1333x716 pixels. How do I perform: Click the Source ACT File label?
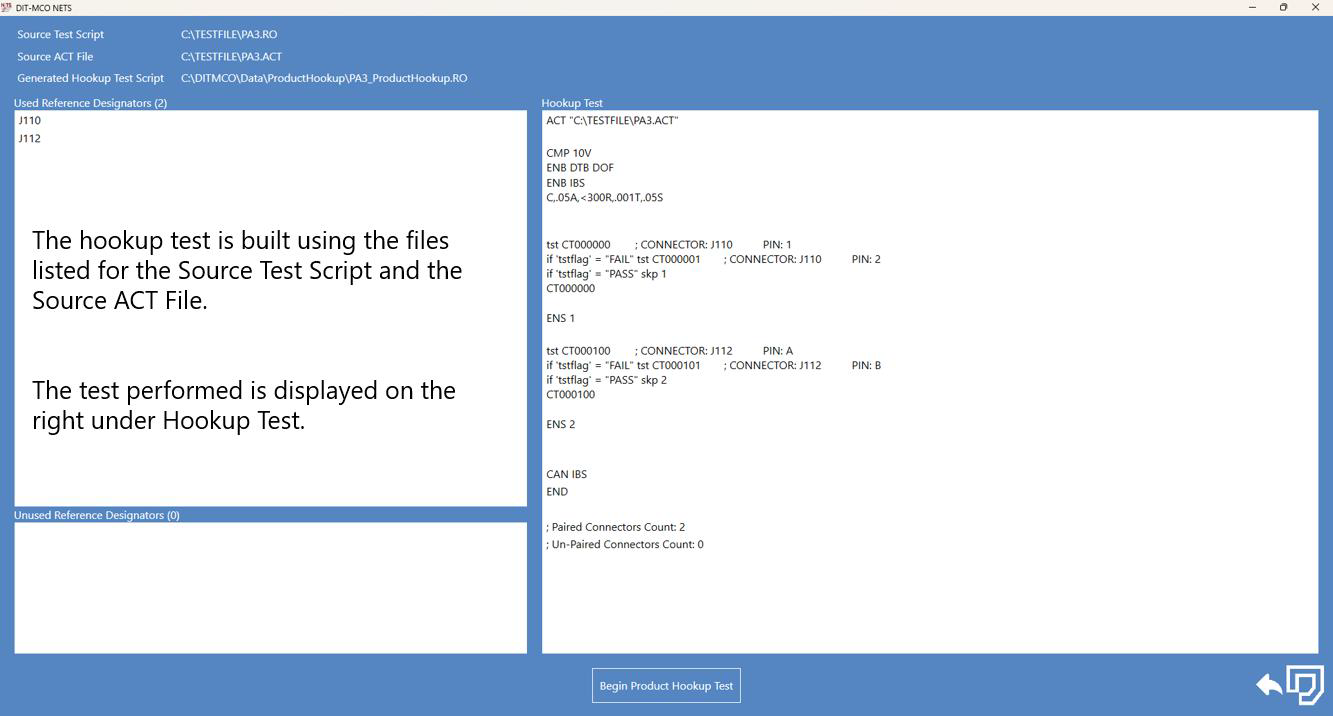[x=55, y=56]
